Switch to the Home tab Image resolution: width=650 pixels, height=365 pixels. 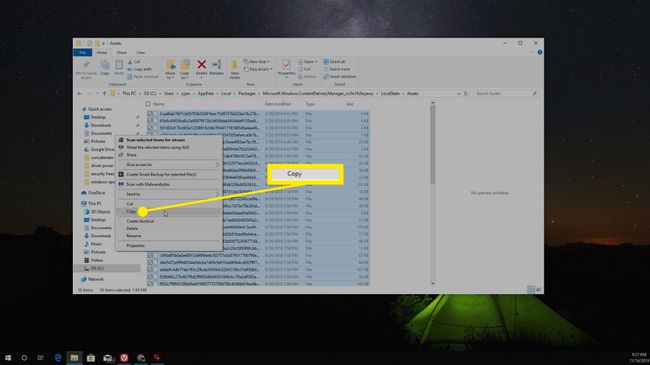[102, 53]
